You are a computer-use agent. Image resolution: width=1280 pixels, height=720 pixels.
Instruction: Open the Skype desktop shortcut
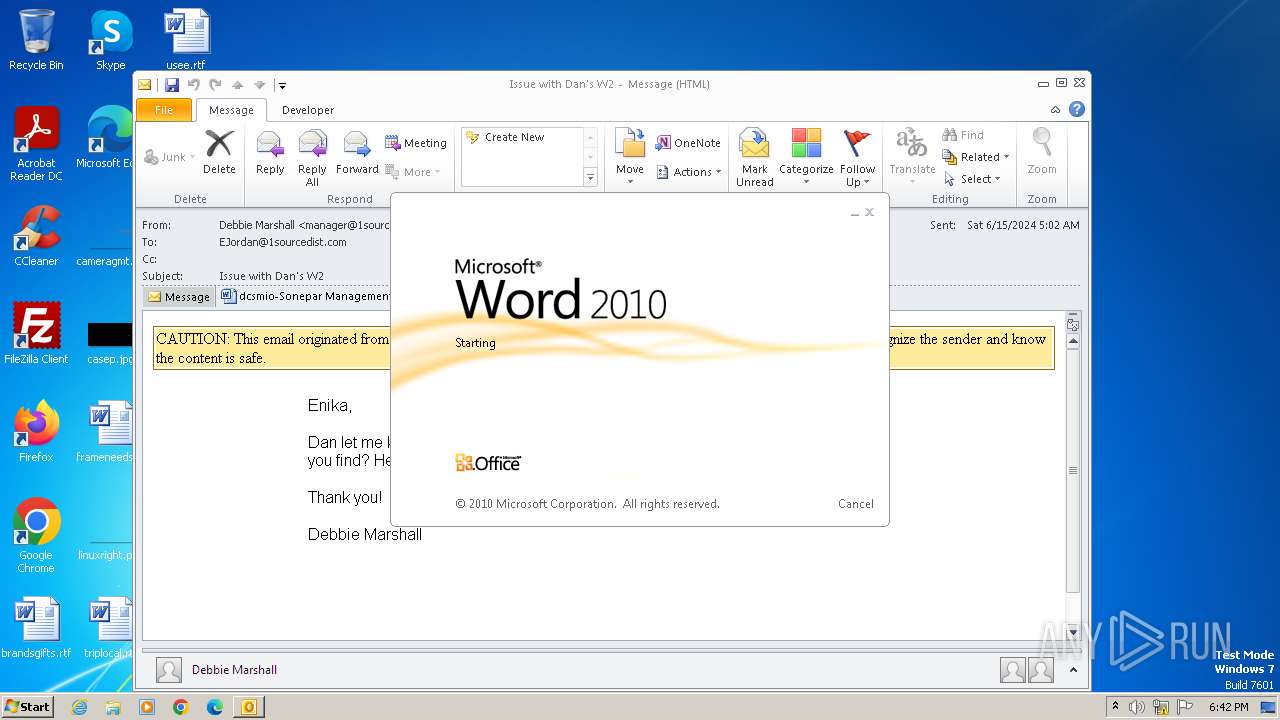[x=110, y=40]
